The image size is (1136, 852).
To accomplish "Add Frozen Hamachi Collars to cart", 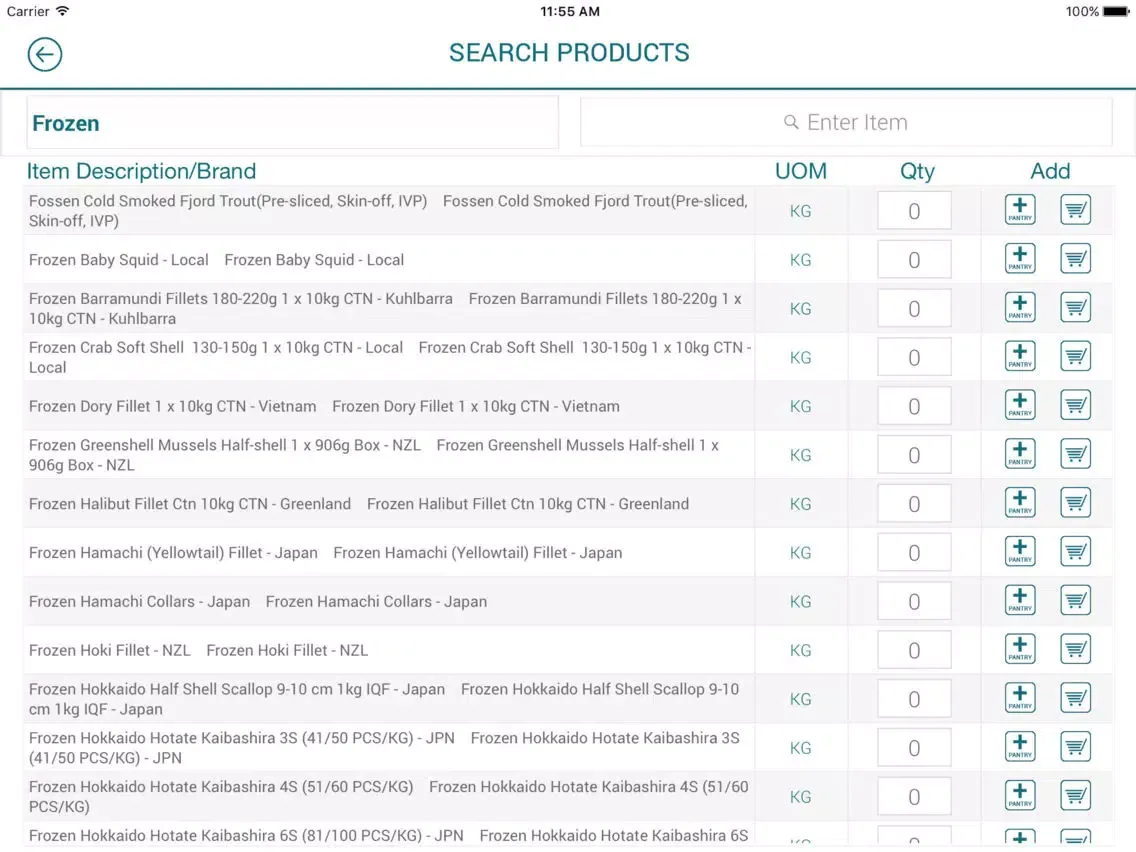I will (1075, 601).
